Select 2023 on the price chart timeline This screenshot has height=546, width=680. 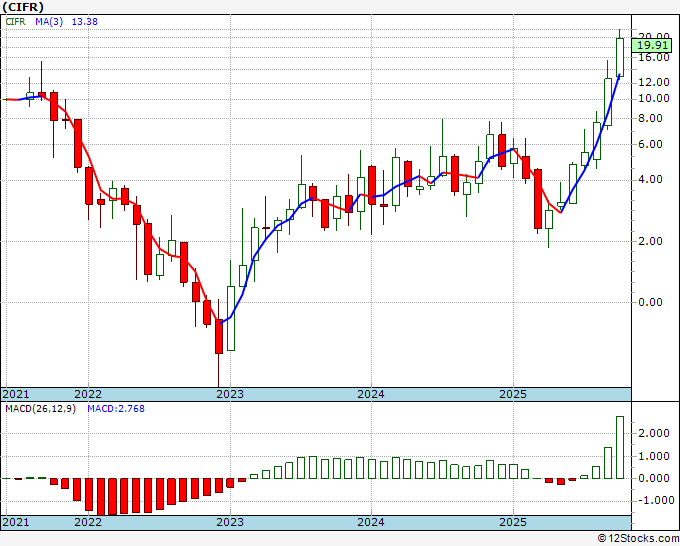tap(231, 394)
